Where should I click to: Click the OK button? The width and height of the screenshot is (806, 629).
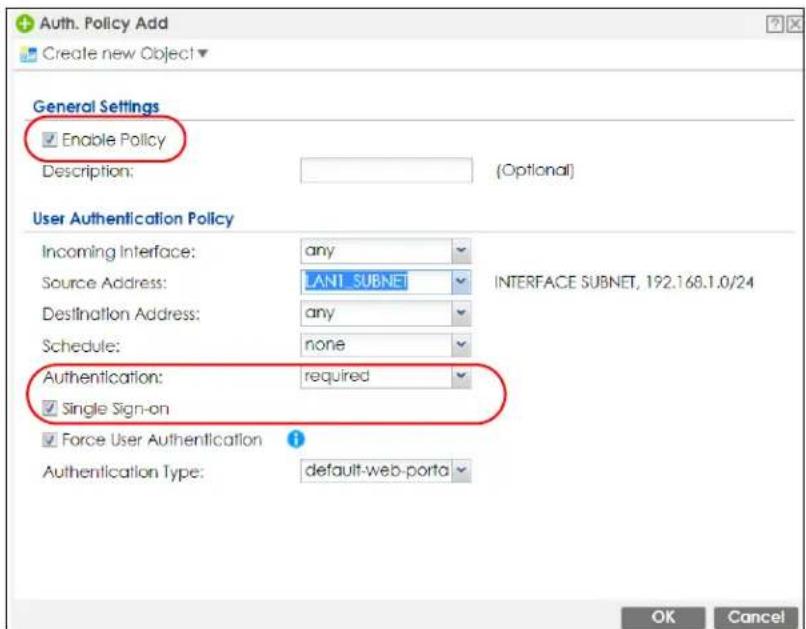(663, 617)
